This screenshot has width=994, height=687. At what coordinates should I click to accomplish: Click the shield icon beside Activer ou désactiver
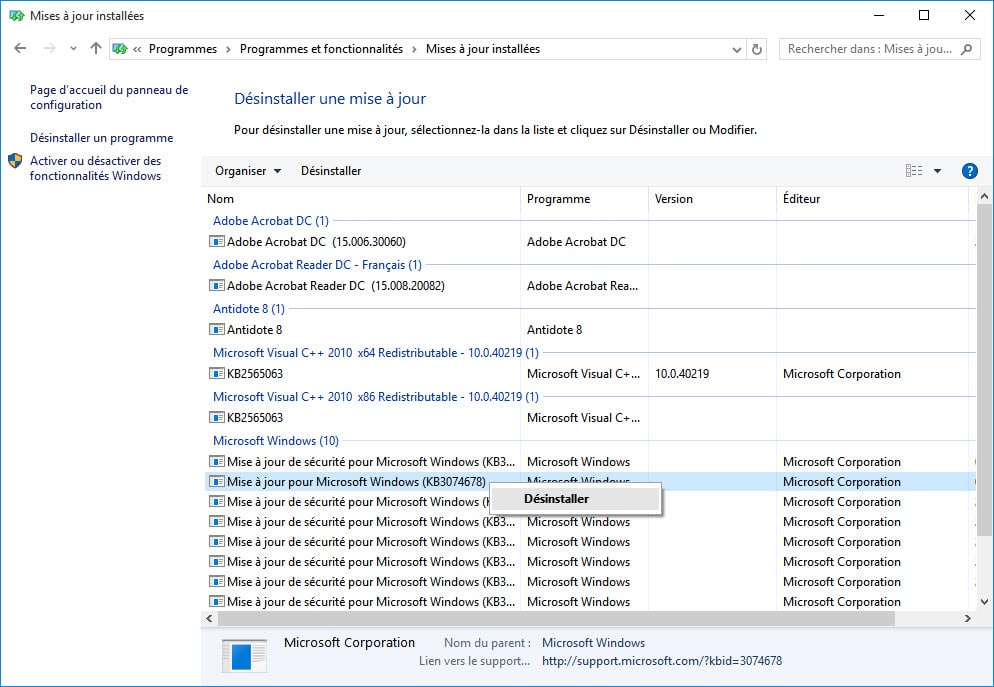15,161
